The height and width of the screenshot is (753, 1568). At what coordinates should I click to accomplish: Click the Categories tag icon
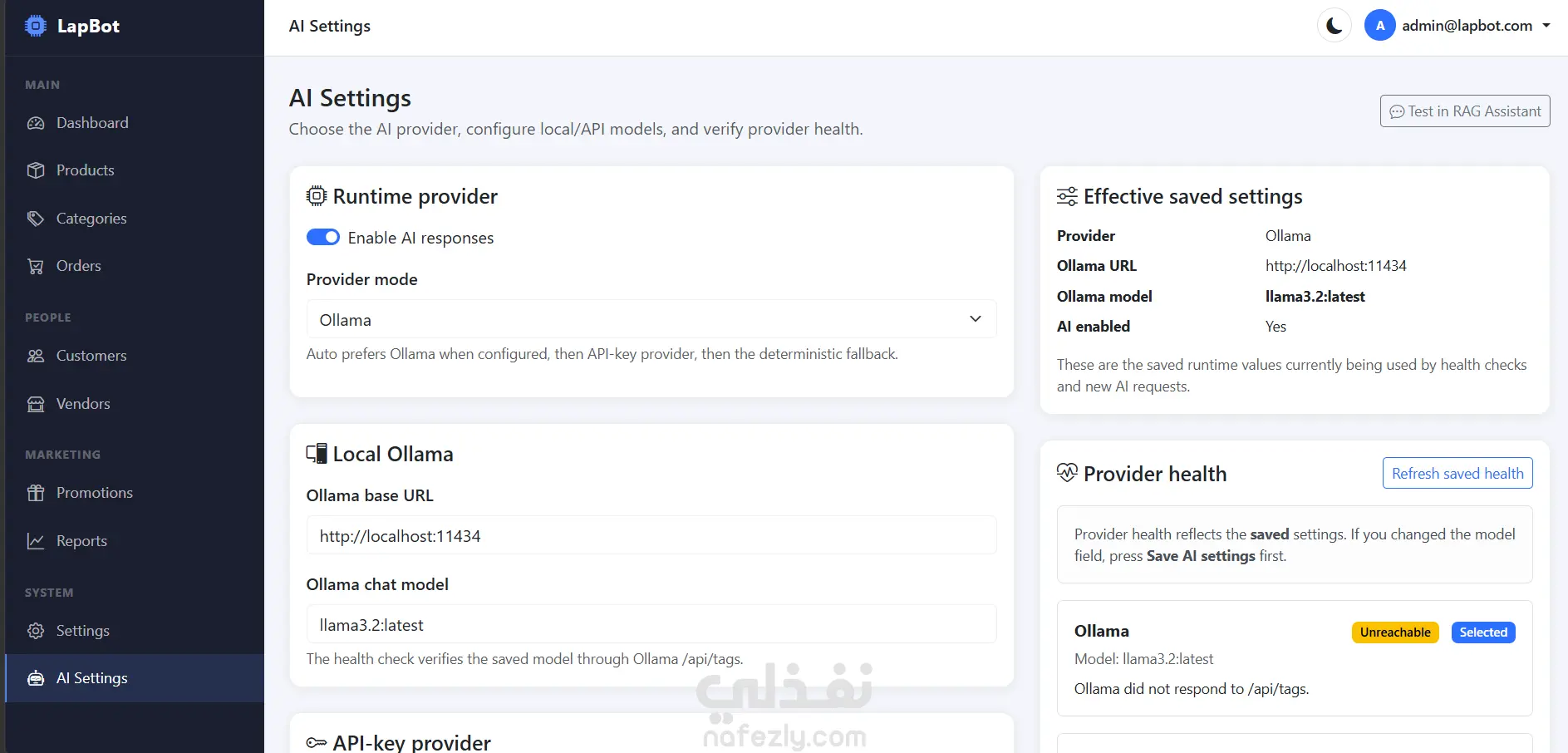click(x=36, y=219)
